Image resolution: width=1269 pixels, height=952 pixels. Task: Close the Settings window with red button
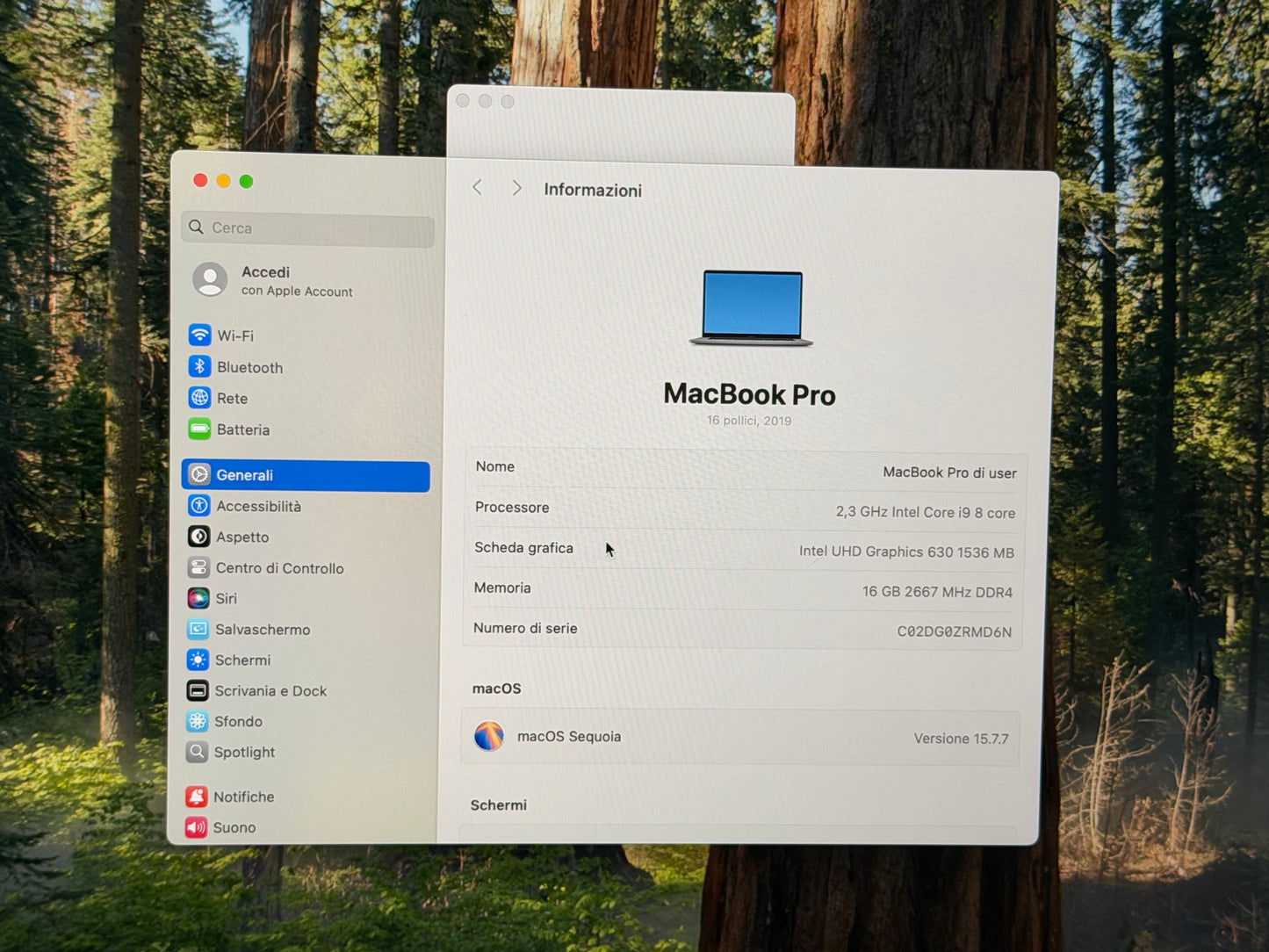point(200,180)
